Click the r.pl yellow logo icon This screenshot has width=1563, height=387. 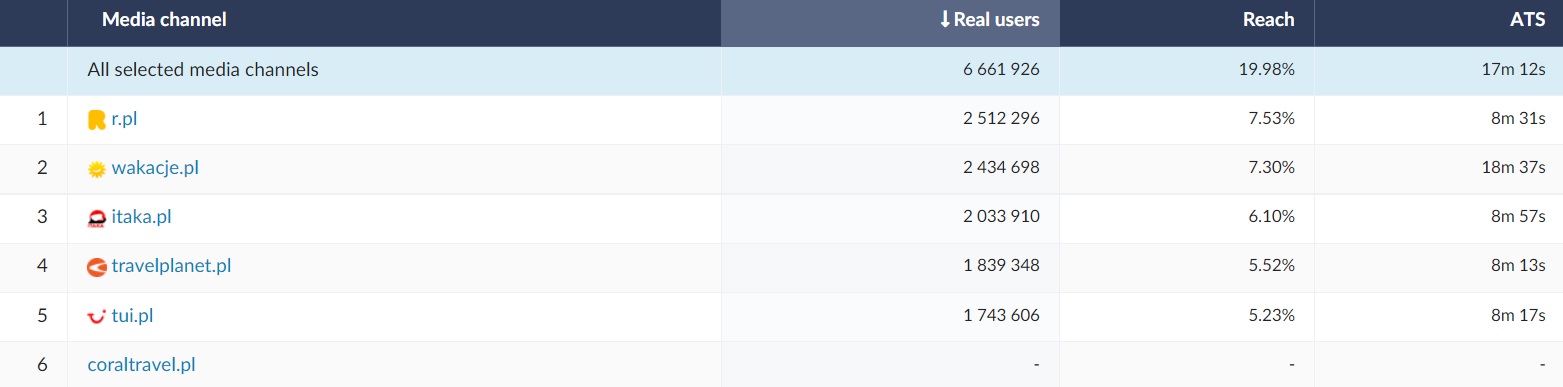[97, 120]
